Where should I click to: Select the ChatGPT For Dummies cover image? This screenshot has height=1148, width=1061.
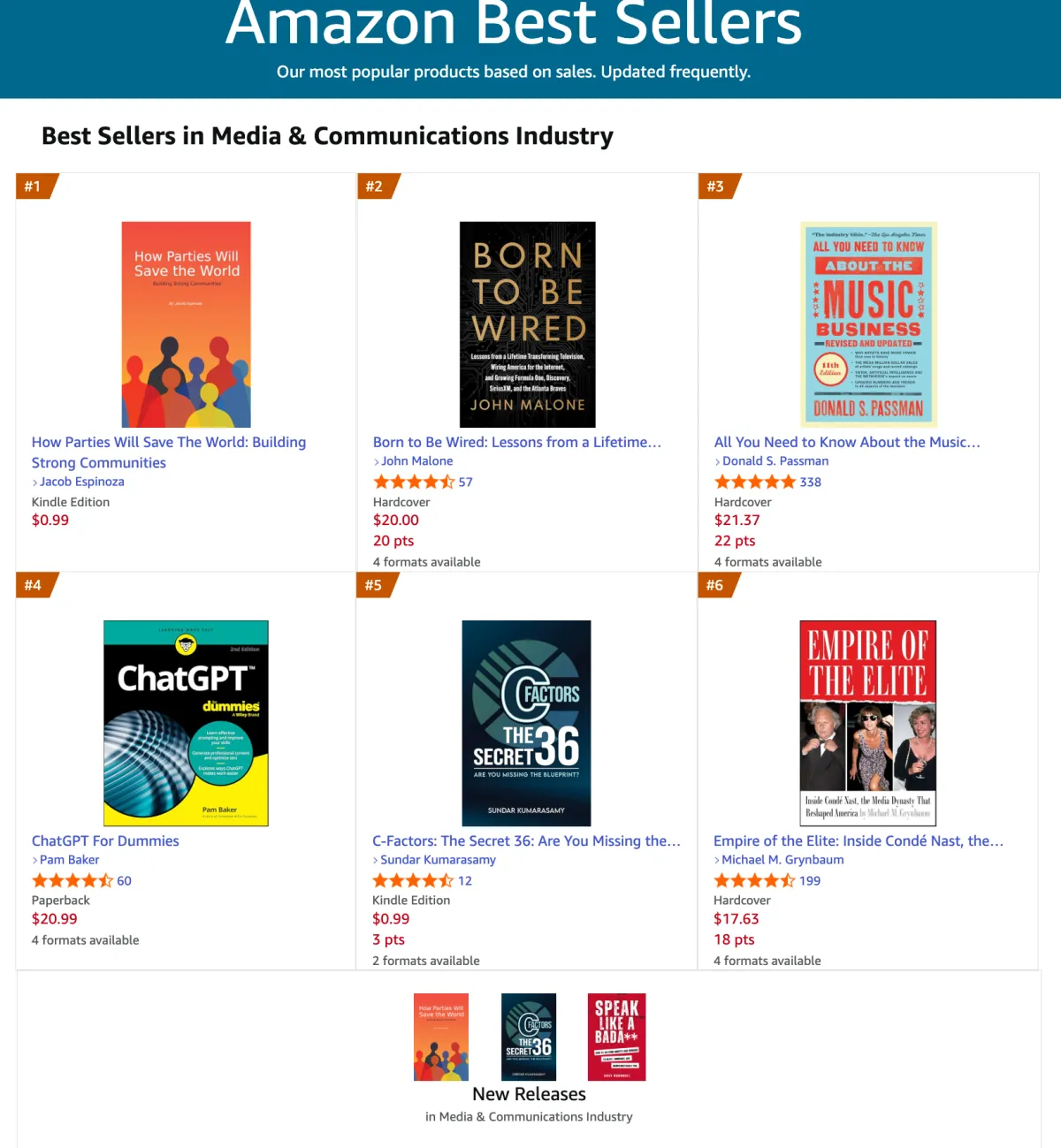click(x=186, y=723)
